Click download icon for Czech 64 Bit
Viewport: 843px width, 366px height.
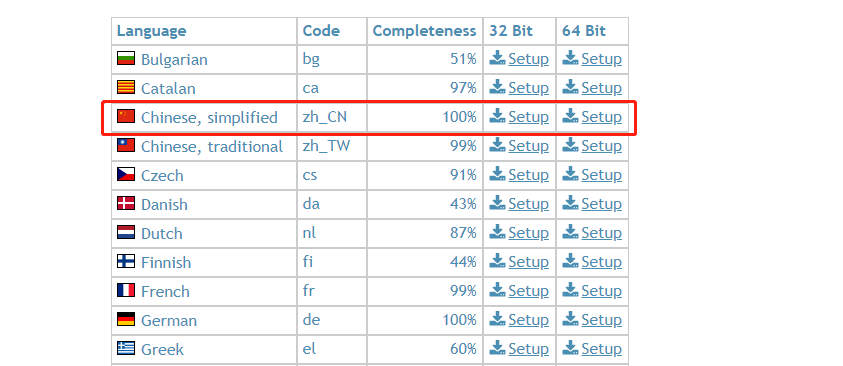pyautogui.click(x=570, y=173)
